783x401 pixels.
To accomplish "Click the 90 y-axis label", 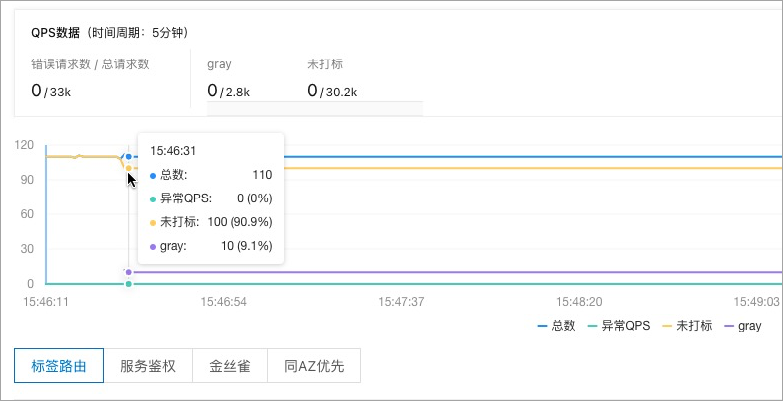I will [x=27, y=180].
